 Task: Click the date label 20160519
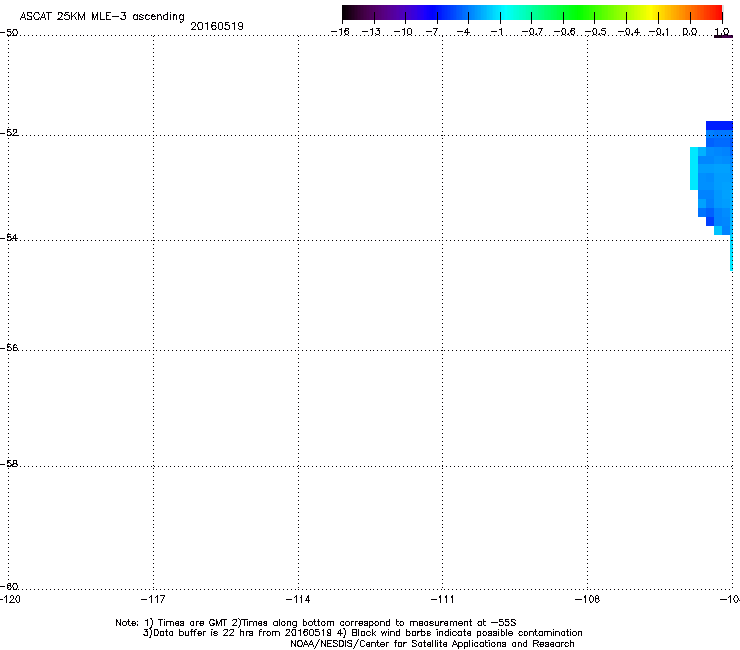click(x=217, y=26)
